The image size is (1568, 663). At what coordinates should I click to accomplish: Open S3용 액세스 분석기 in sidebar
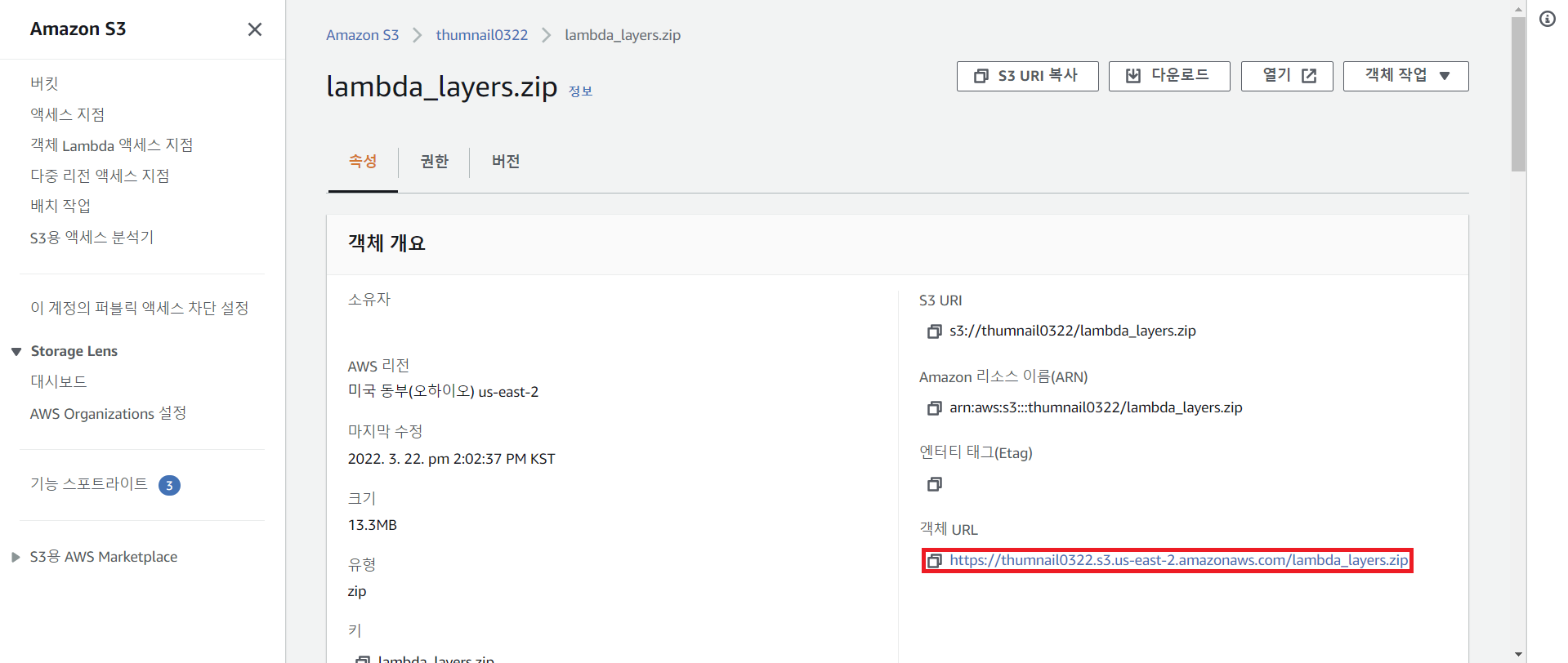point(92,238)
